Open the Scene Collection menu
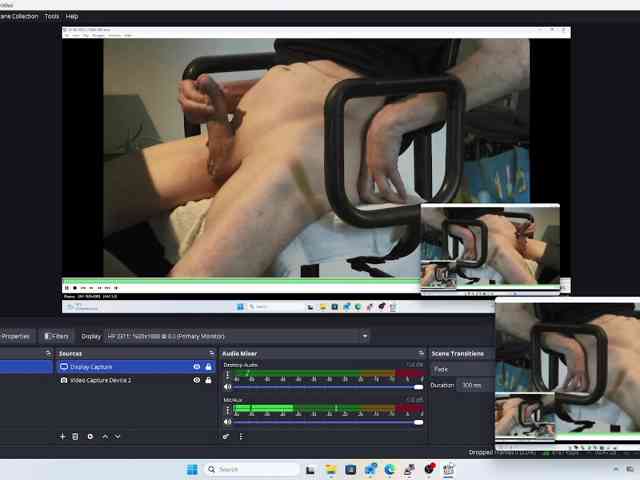This screenshot has width=640, height=480. [19, 16]
